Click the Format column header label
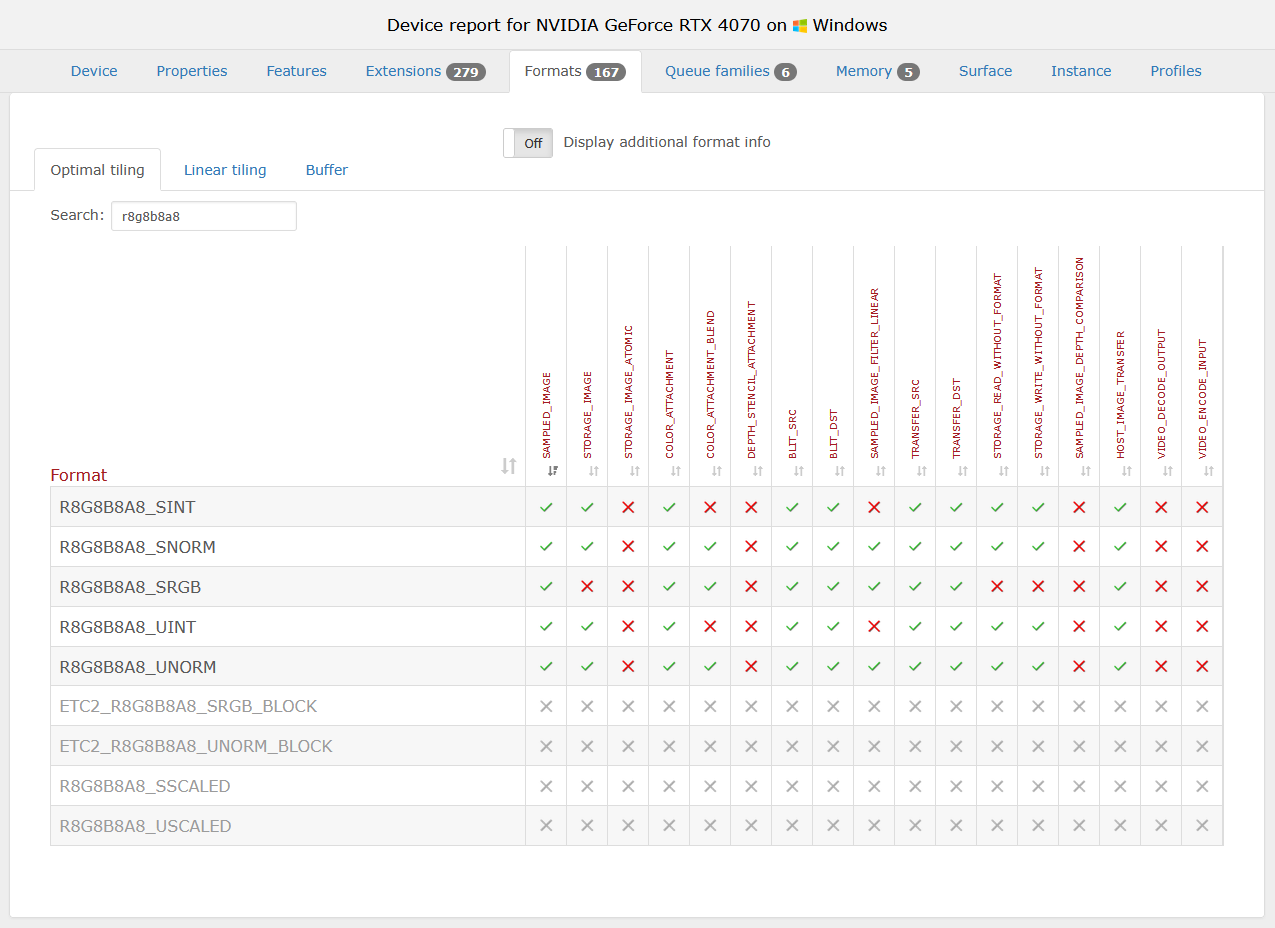Screen dimensions: 1275x928 click(x=79, y=475)
